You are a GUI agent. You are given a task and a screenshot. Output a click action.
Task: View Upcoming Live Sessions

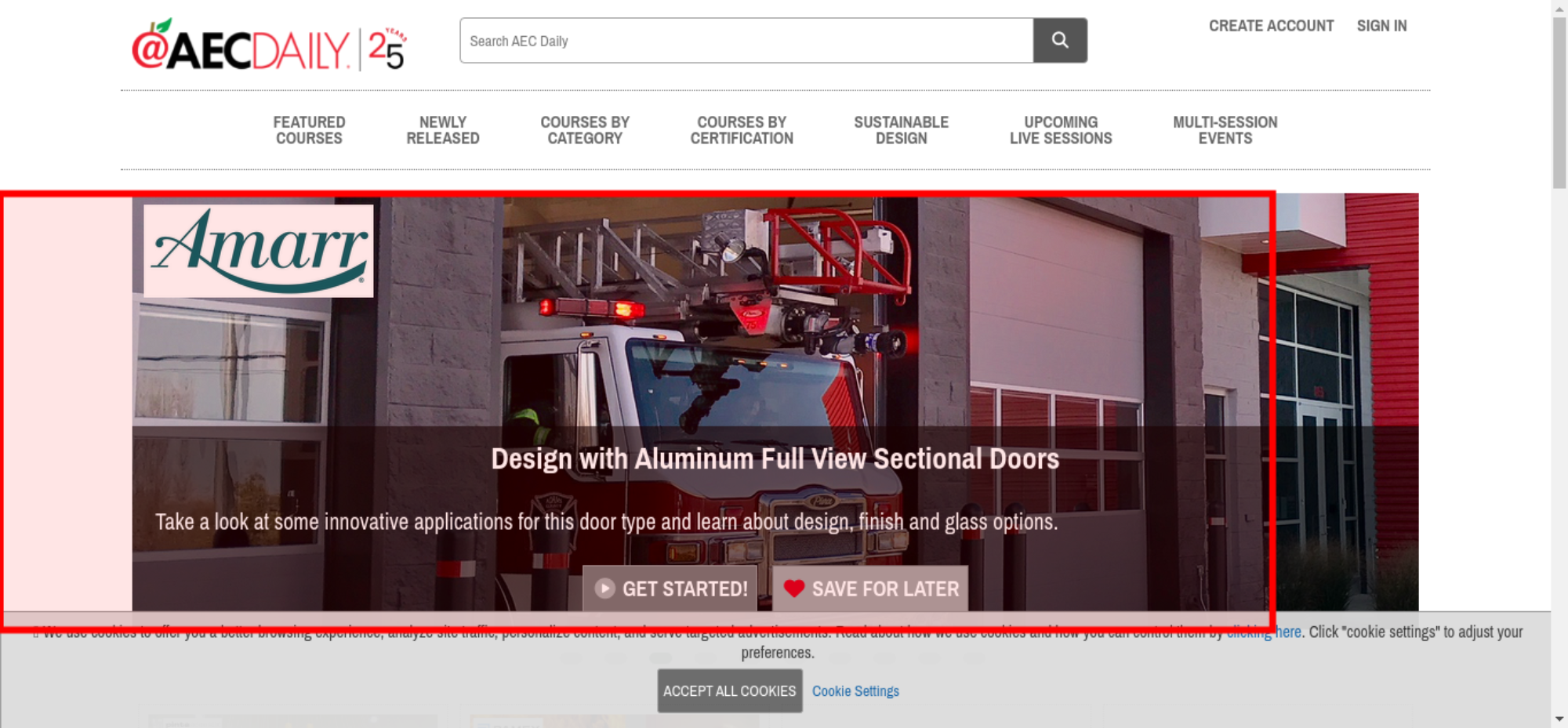tap(1061, 130)
